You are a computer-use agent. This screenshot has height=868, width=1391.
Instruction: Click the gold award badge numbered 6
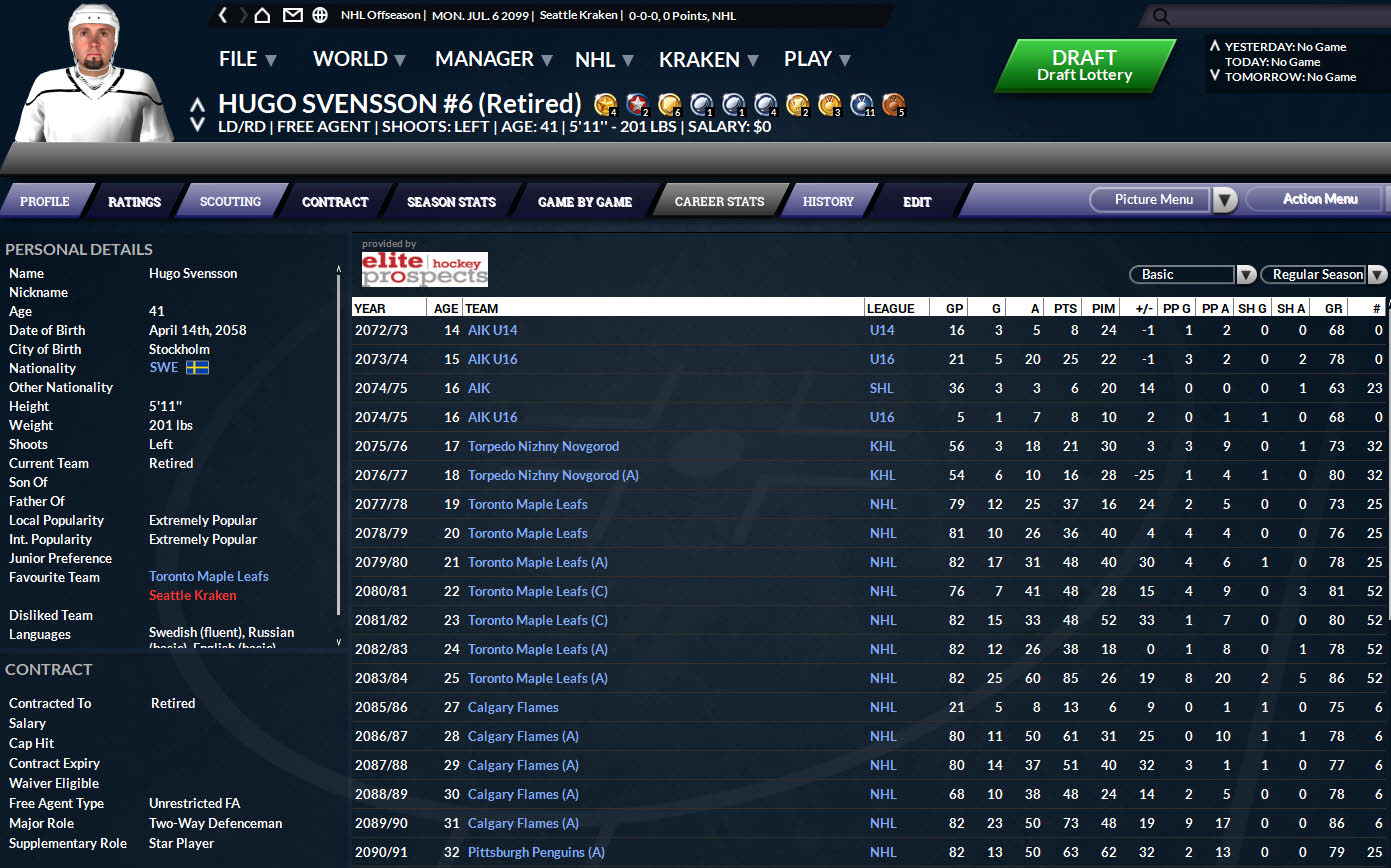669,103
